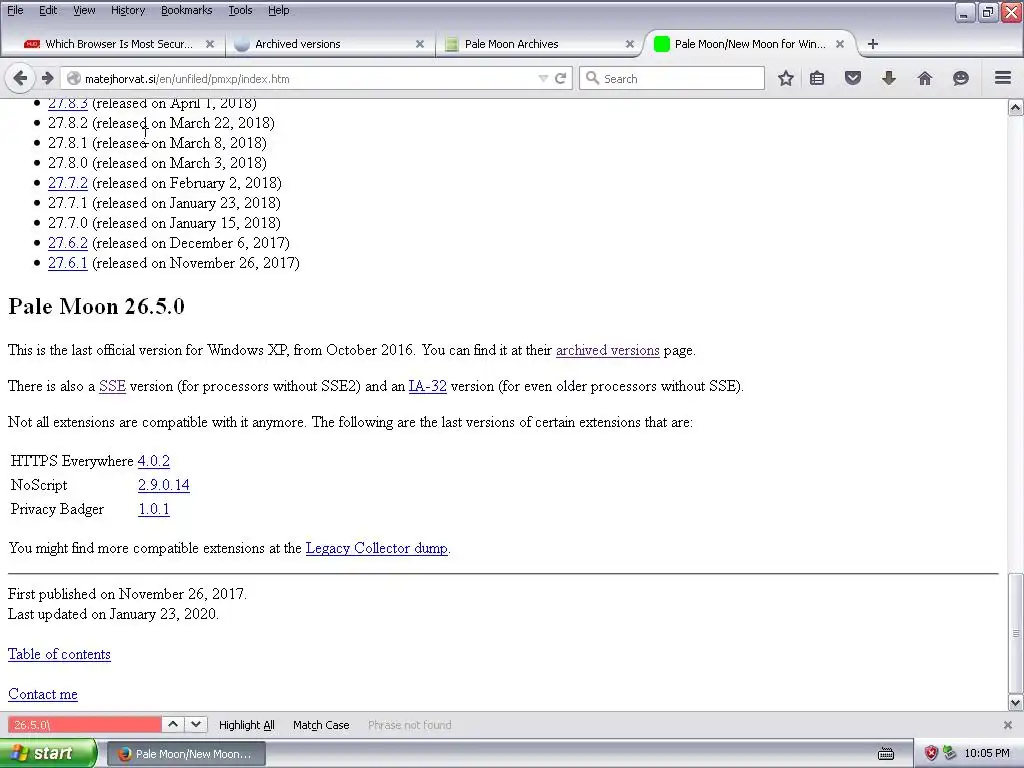Click the vertical scrollbar thumb
The image size is (1024, 768).
point(1016,632)
